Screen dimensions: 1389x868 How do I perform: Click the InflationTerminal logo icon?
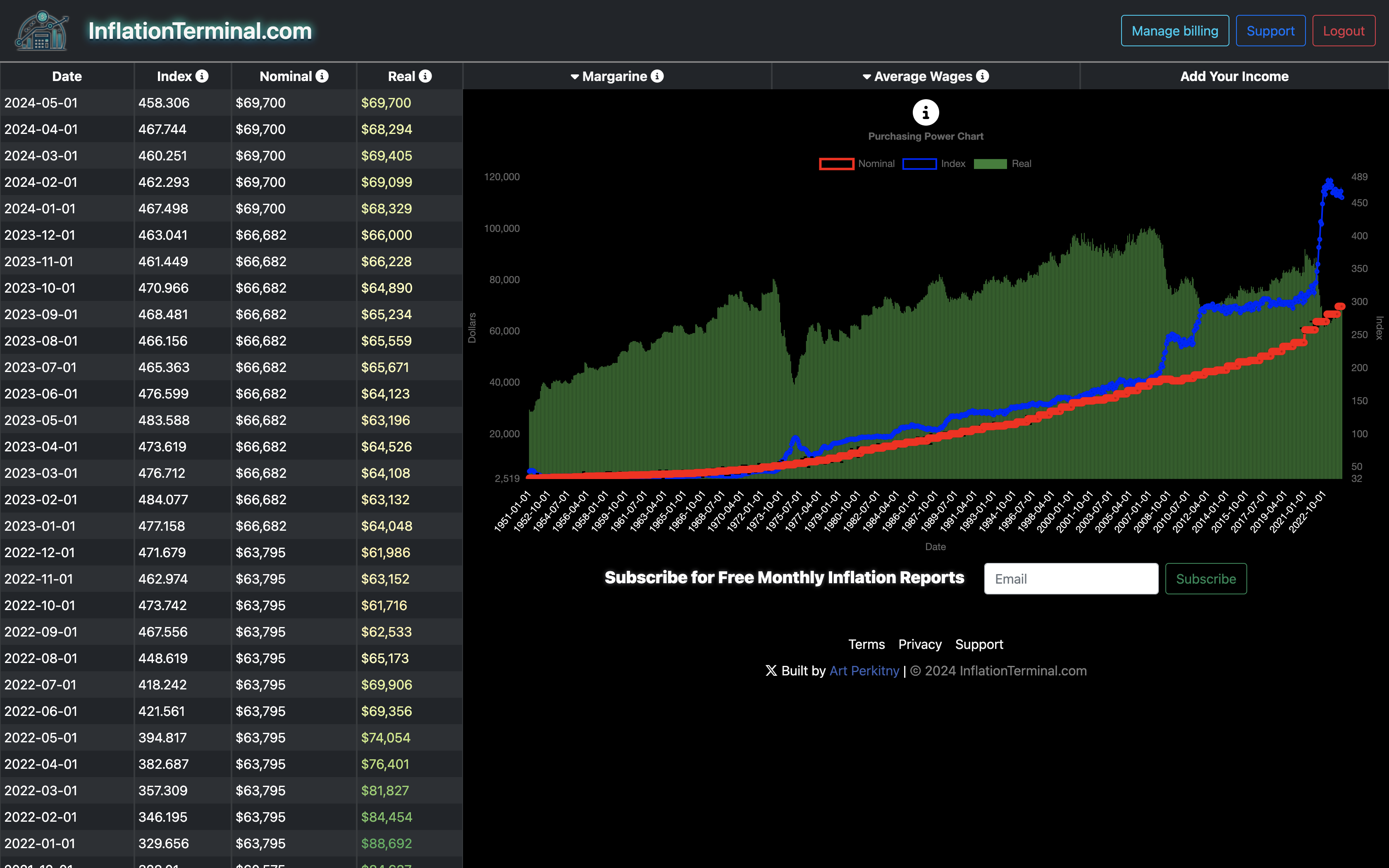(41, 31)
